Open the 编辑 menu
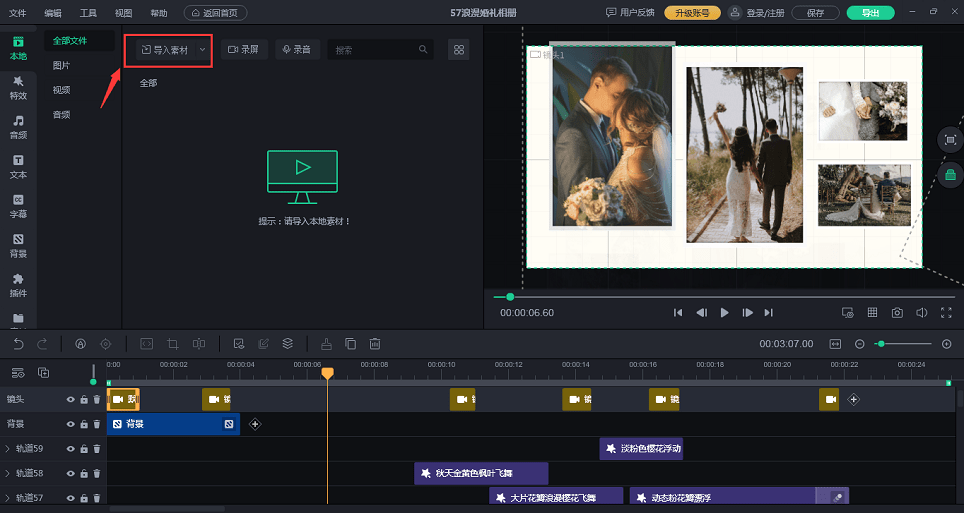 pyautogui.click(x=53, y=13)
